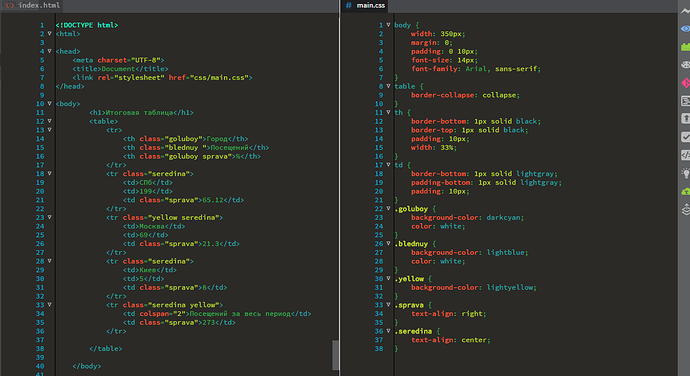Toggle the checkmark icon in right sidebar
Viewport: 690px width, 376px height.
686,137
